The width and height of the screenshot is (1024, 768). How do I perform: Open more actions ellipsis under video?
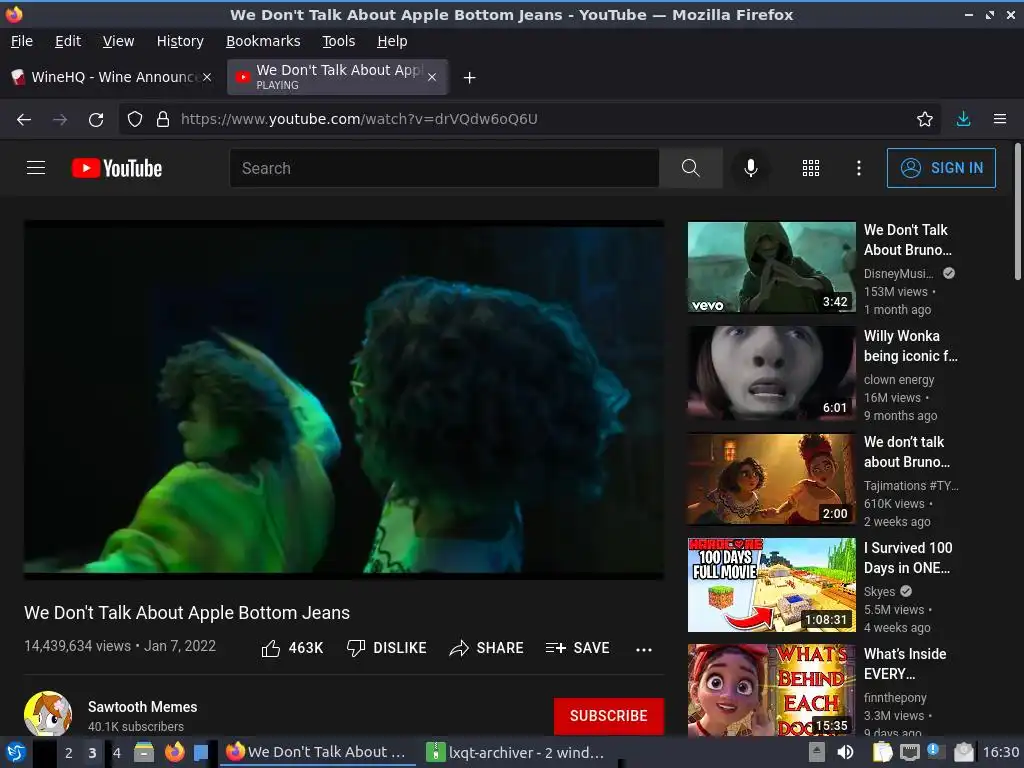tap(643, 649)
